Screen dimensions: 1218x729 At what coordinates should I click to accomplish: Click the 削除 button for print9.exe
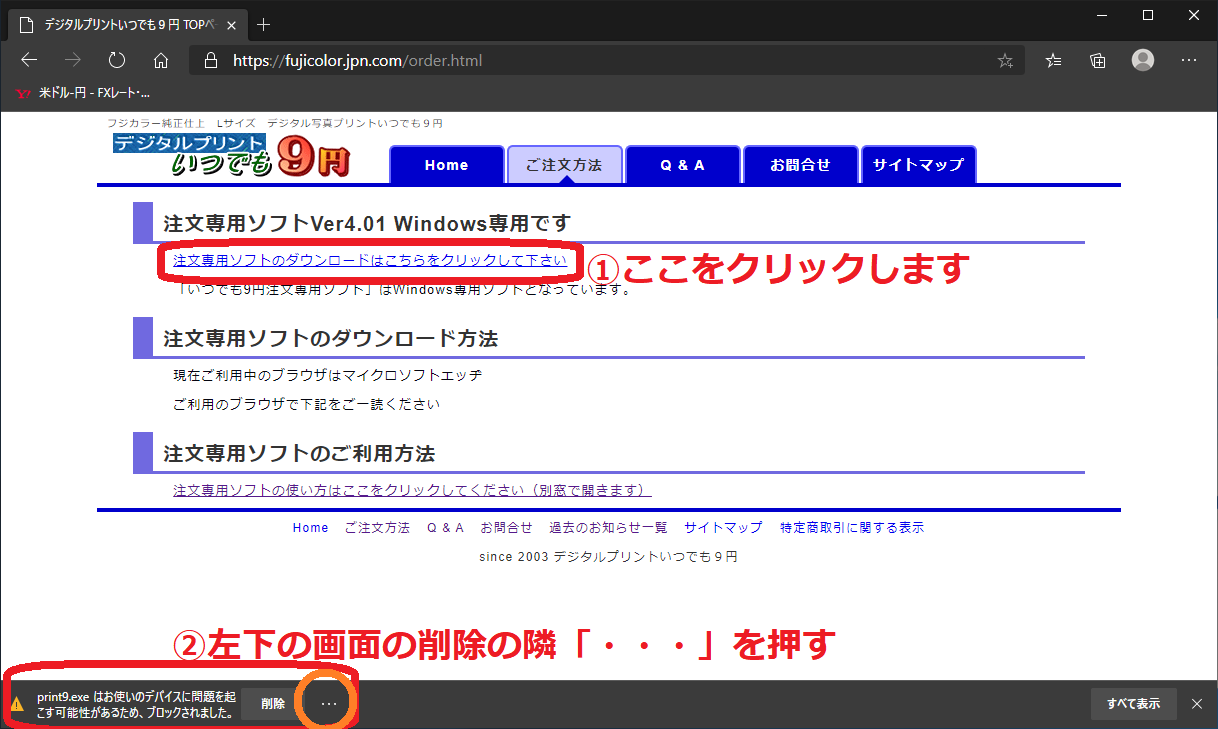(273, 704)
